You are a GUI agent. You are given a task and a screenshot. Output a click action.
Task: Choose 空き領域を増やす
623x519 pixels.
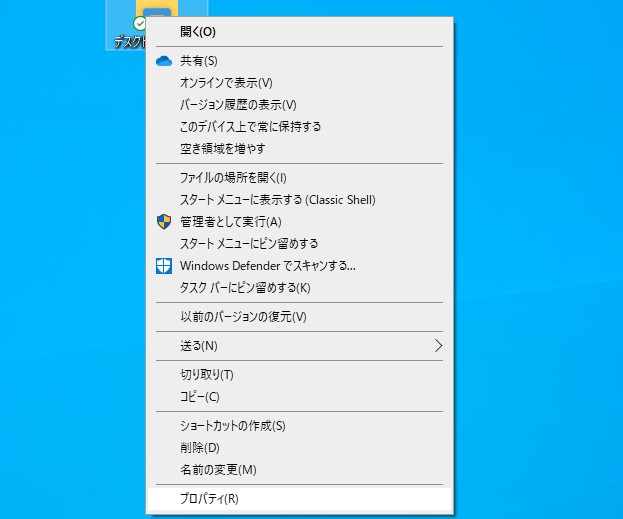(222, 149)
